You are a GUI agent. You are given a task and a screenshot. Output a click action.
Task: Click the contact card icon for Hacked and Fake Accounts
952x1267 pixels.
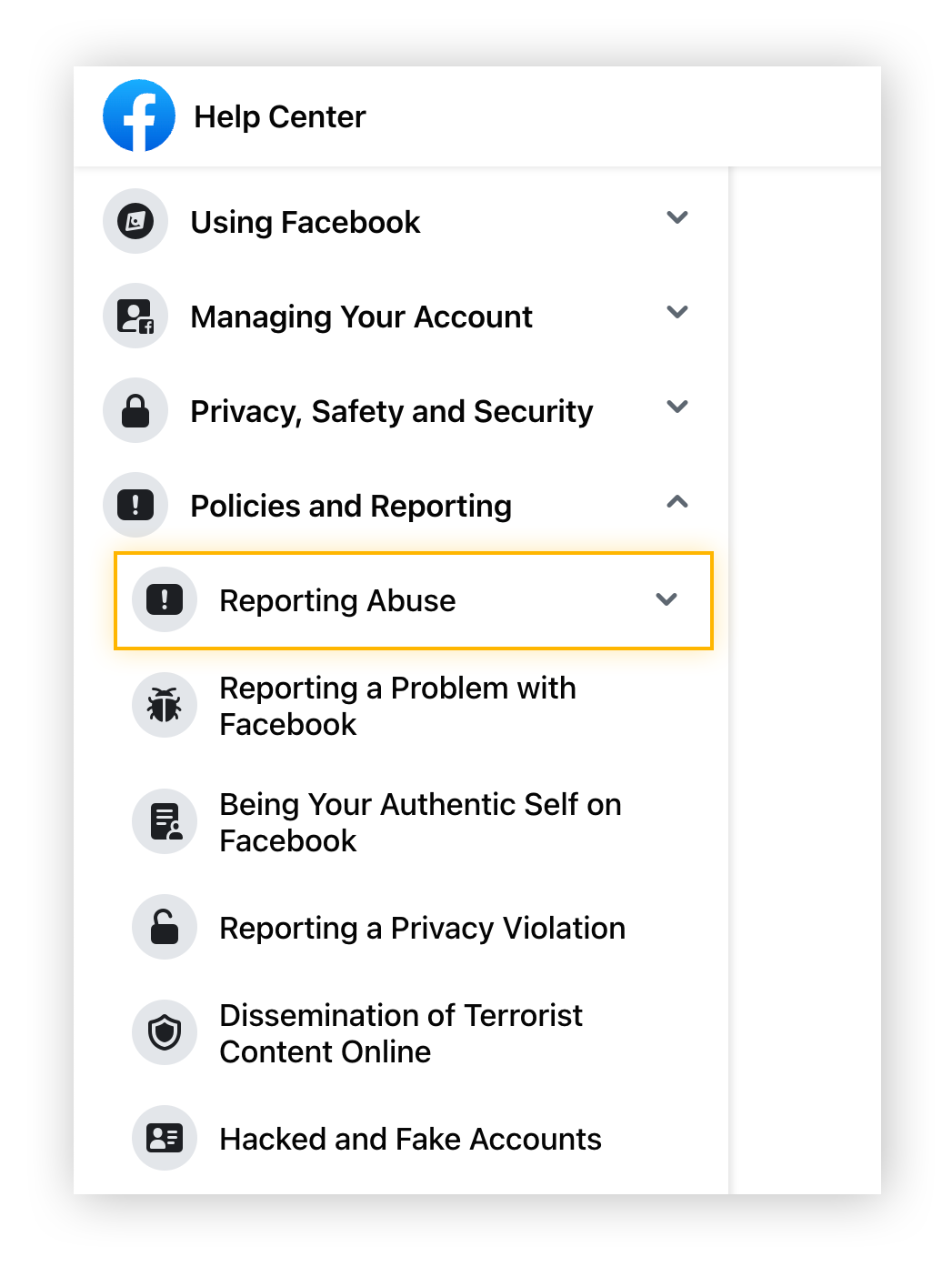(165, 1138)
